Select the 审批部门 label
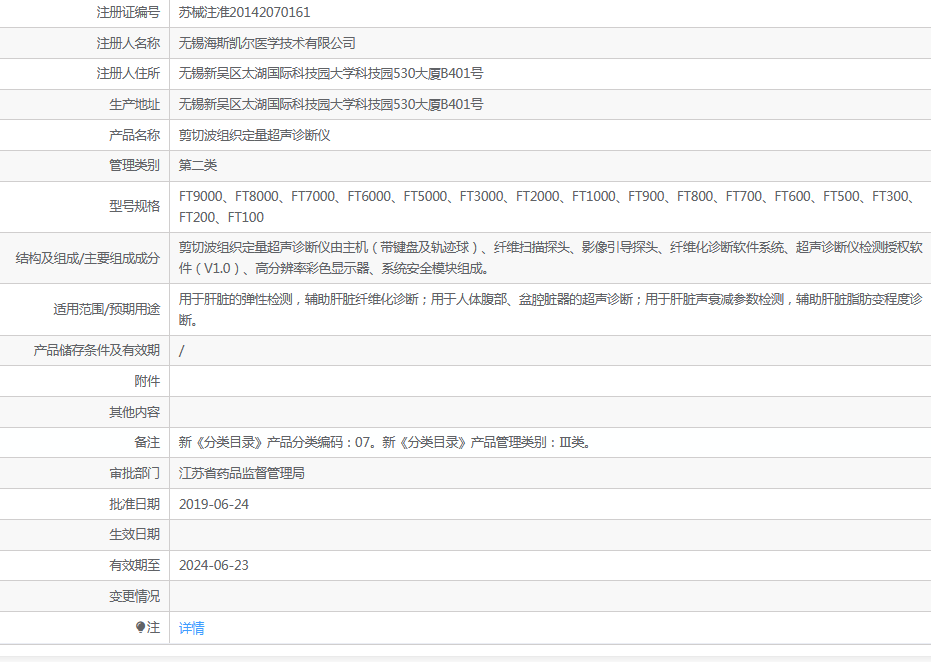 point(135,473)
